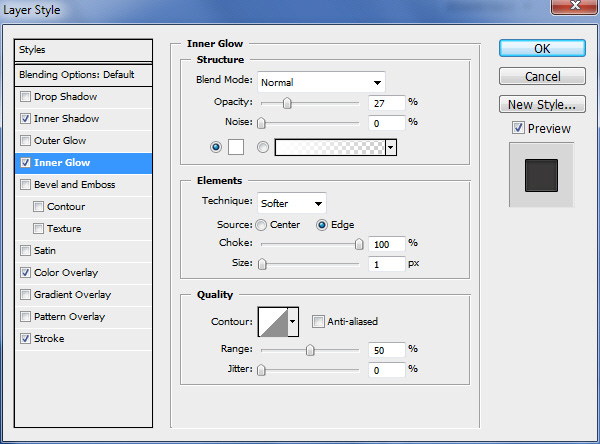Click the Range value field
The width and height of the screenshot is (600, 444).
[x=386, y=350]
